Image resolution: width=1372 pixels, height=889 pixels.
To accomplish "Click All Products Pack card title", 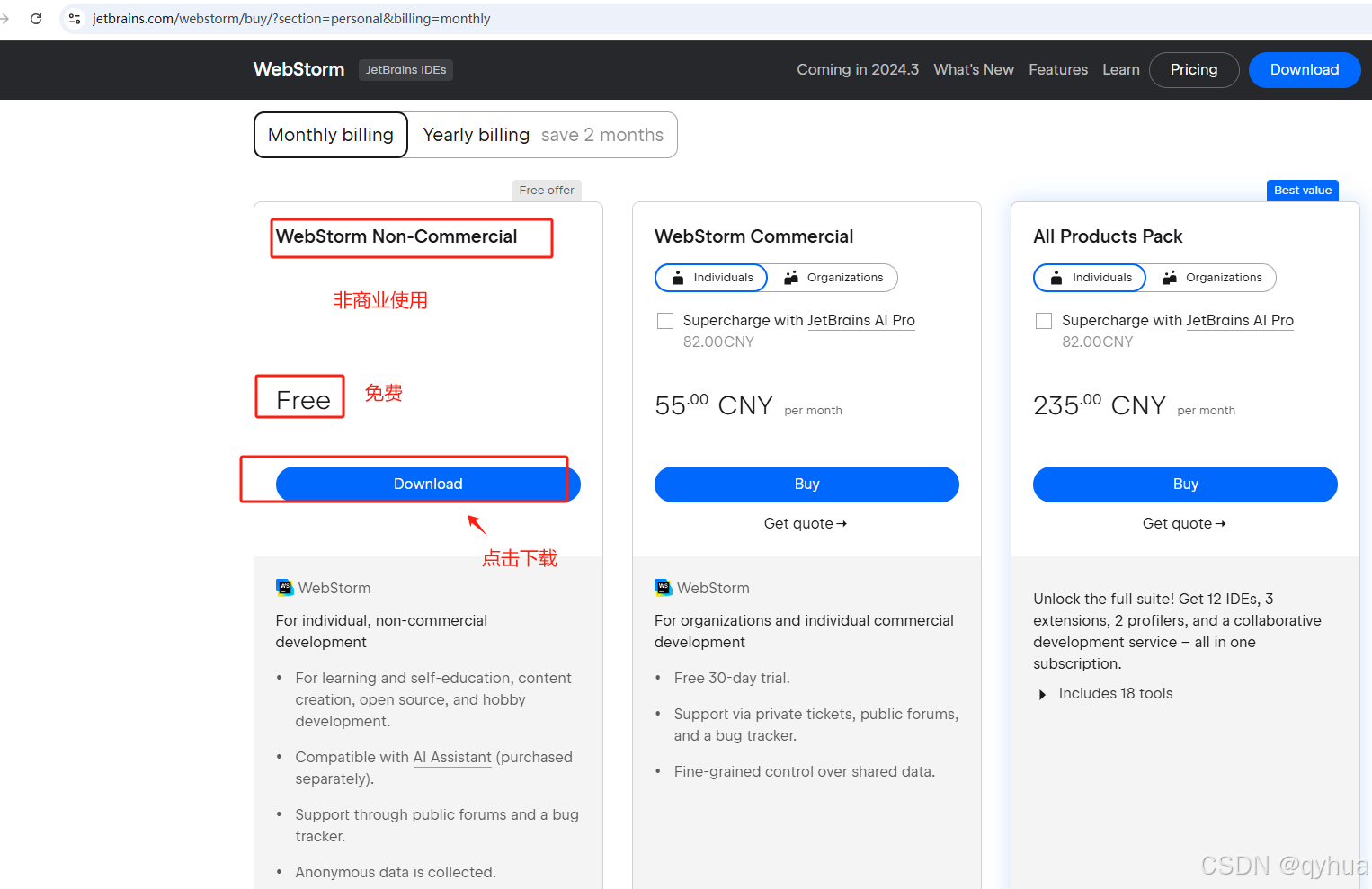I will coord(1108,236).
